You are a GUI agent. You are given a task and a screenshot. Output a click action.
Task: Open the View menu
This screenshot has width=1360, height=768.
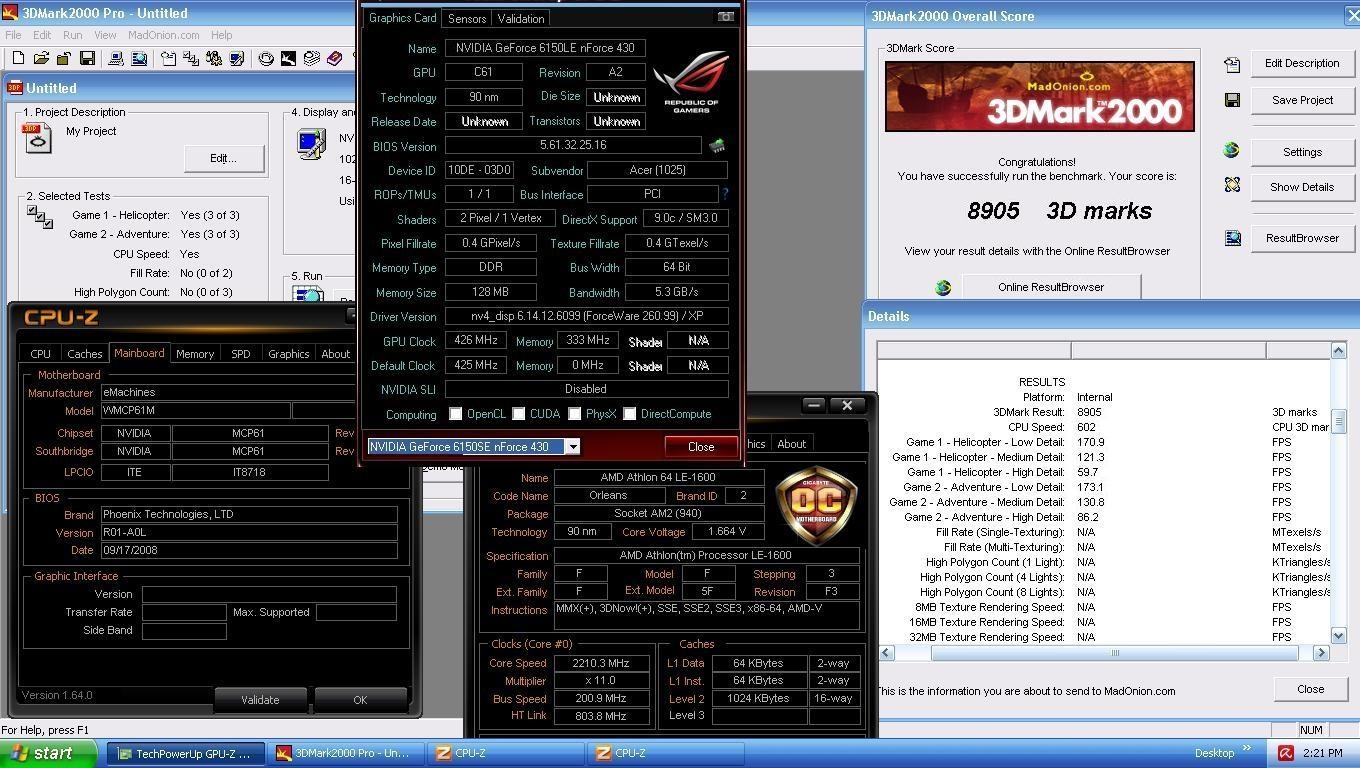[x=105, y=35]
